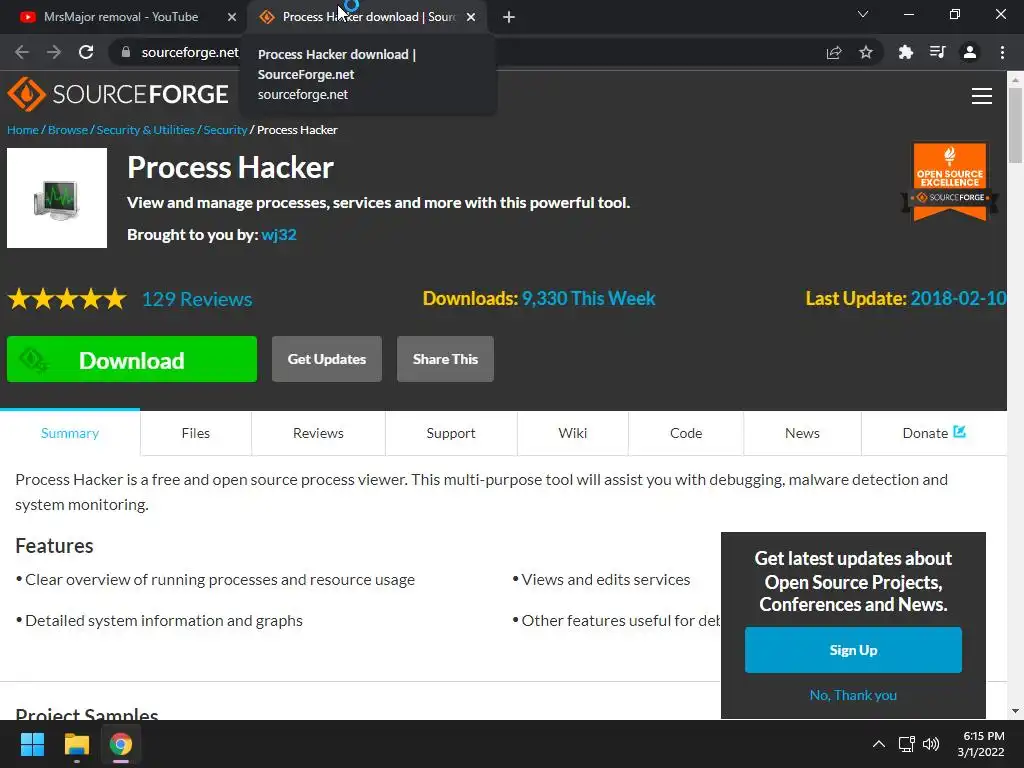Screen dimensions: 1024x768
Task: Open the 129 Reviews link
Action: pos(197,299)
